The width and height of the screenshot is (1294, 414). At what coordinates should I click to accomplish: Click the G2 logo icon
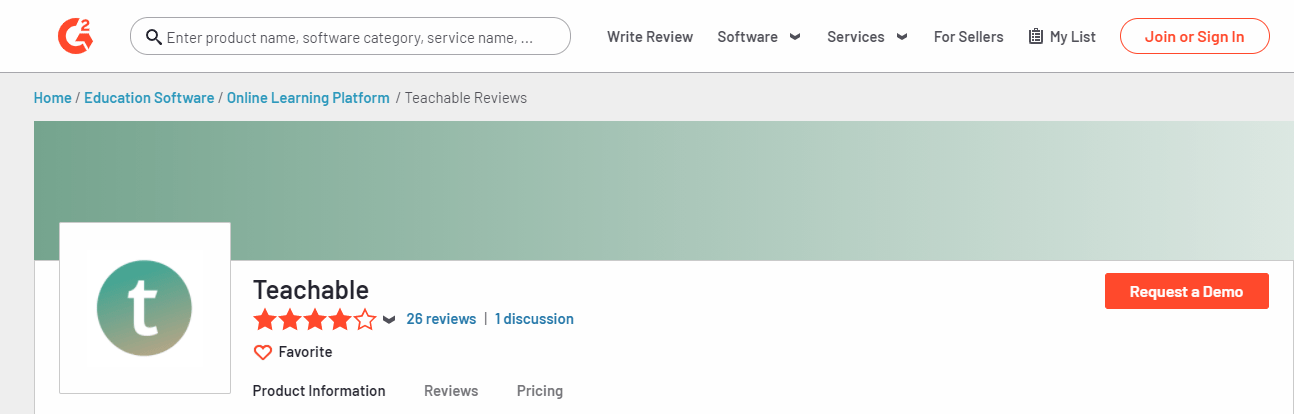click(x=75, y=36)
